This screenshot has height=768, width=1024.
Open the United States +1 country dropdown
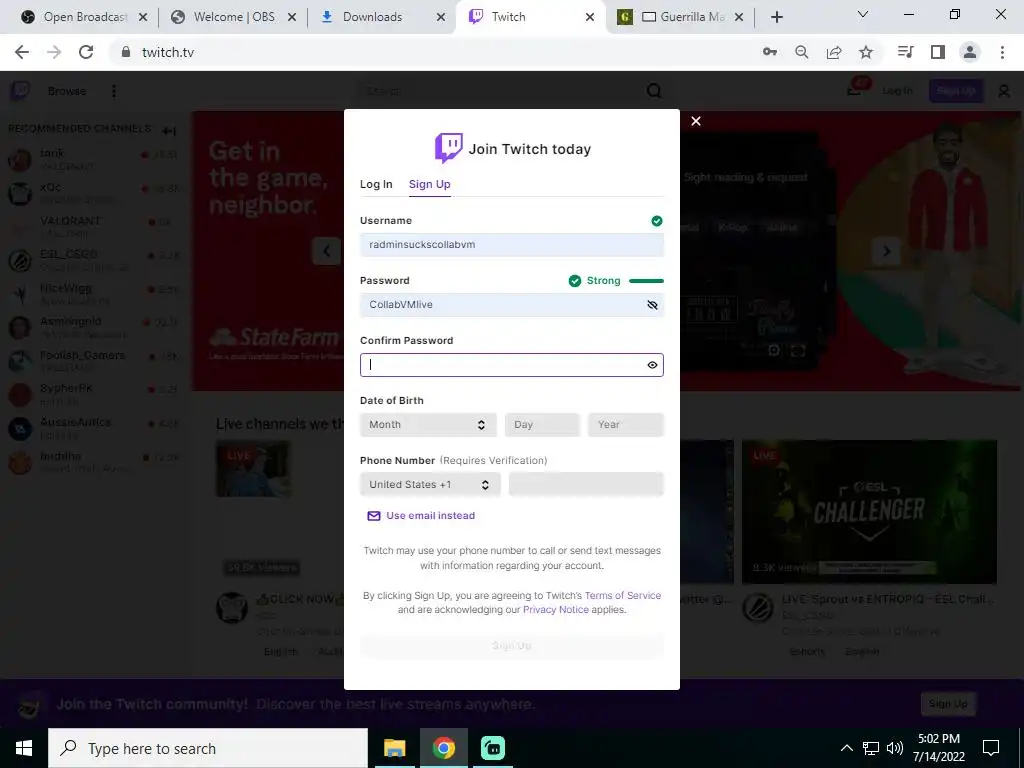coord(430,485)
